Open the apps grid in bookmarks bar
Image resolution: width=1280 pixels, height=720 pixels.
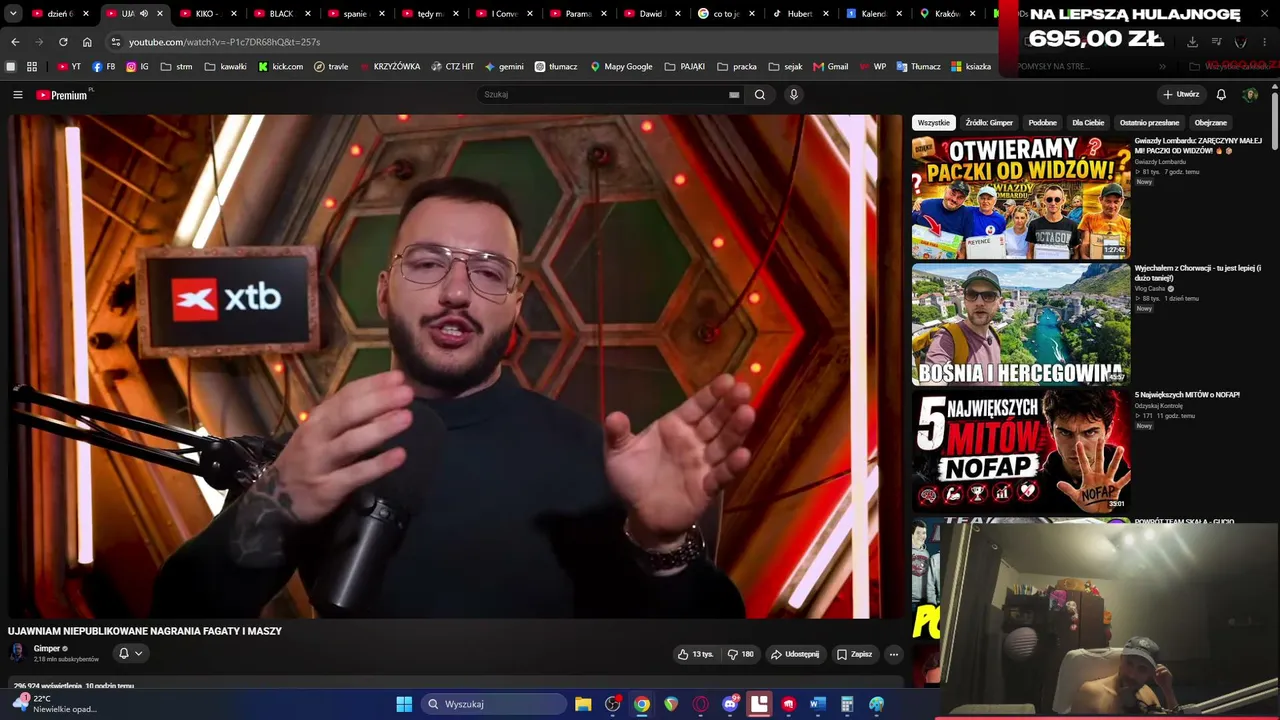32,67
